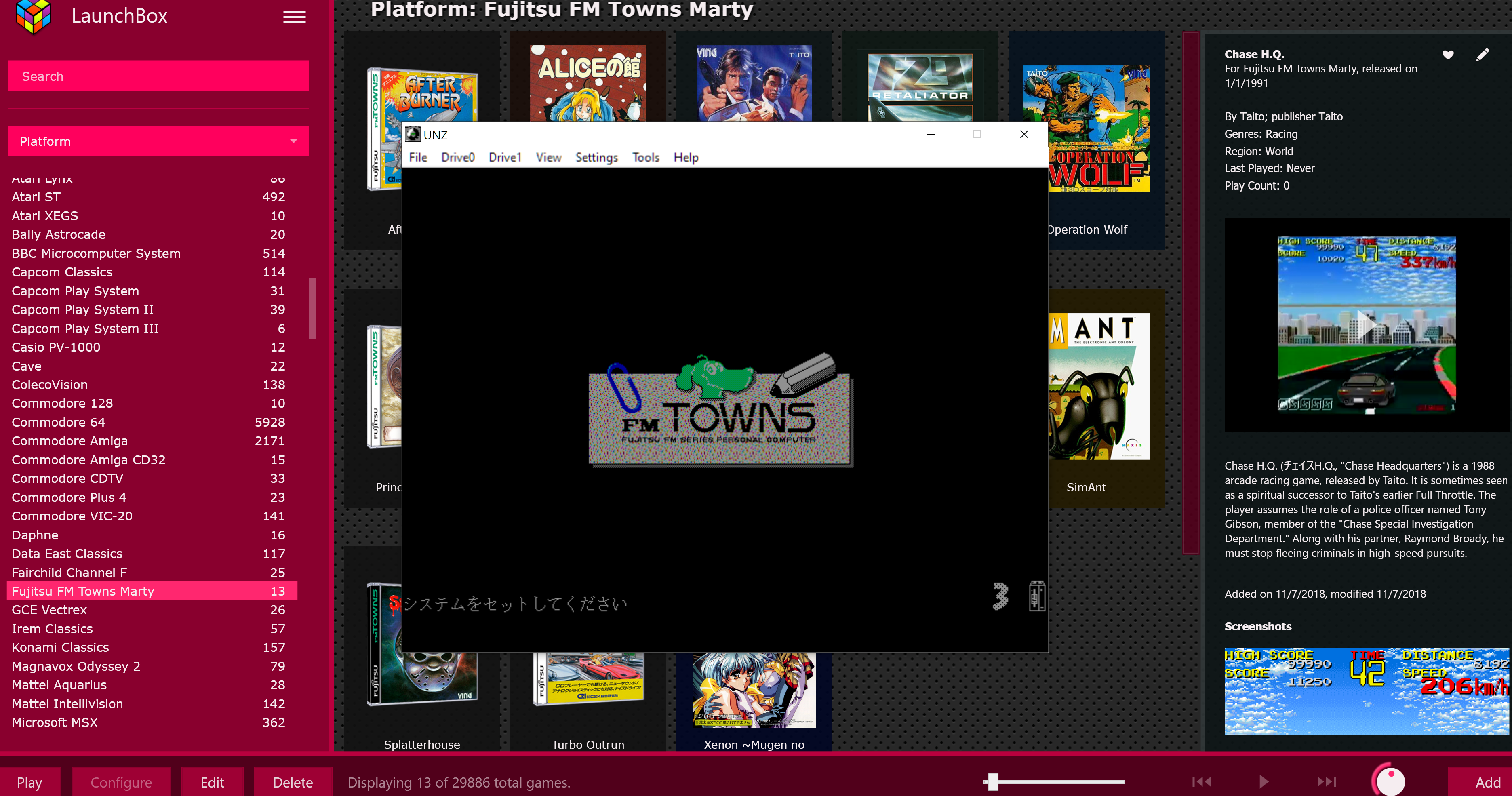
Task: Select the Alice no Yakata box art
Action: 588,83
